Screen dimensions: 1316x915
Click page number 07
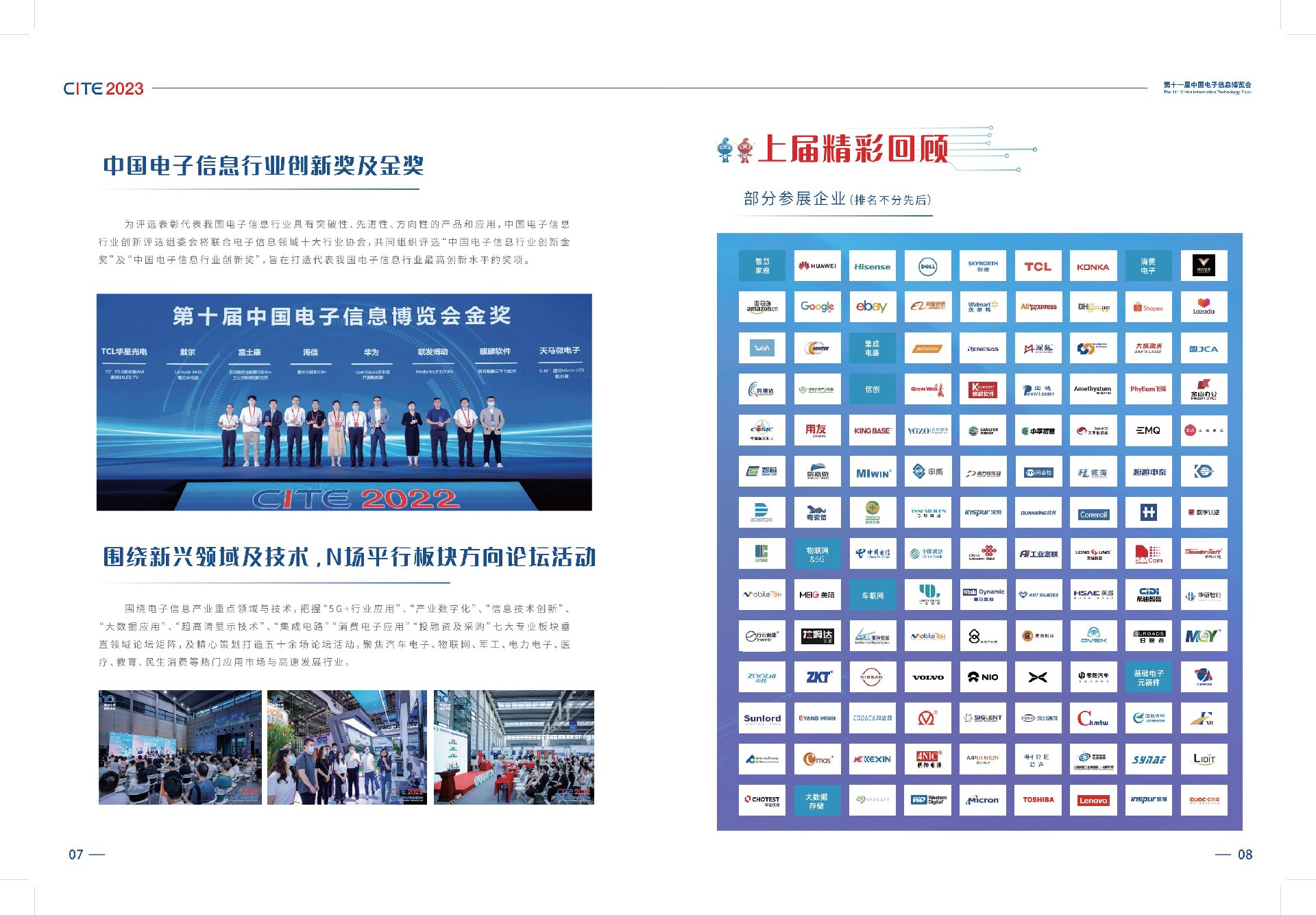(75, 855)
